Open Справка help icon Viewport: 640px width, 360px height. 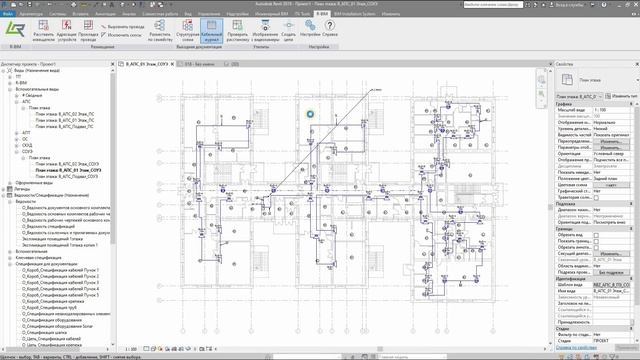click(329, 29)
